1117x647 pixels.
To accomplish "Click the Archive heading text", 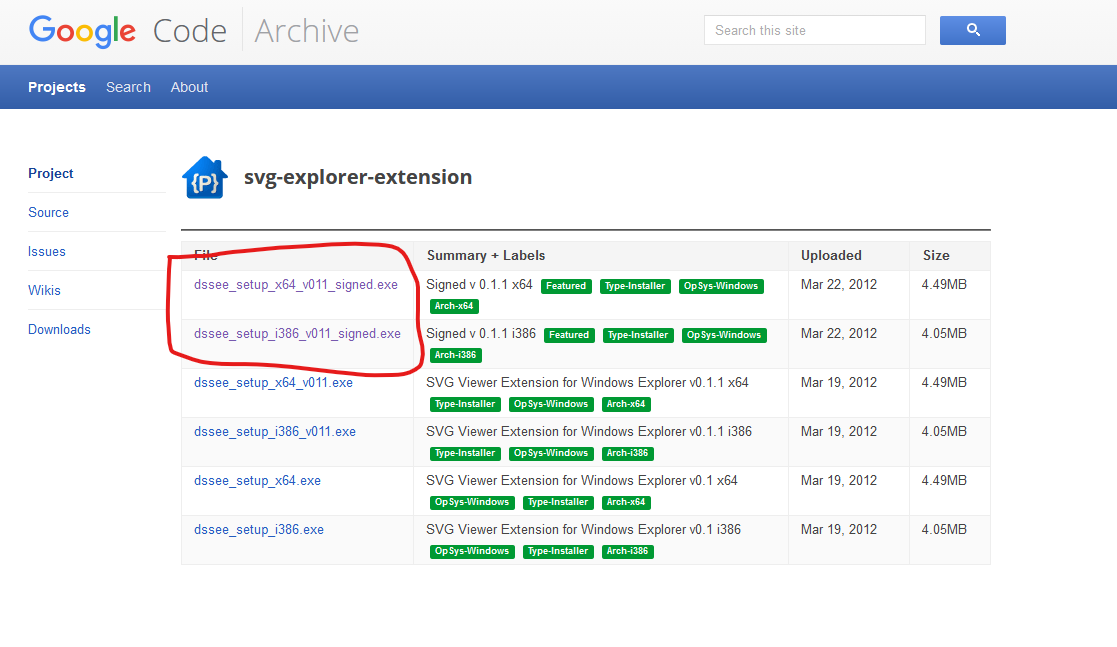I will pos(306,31).
